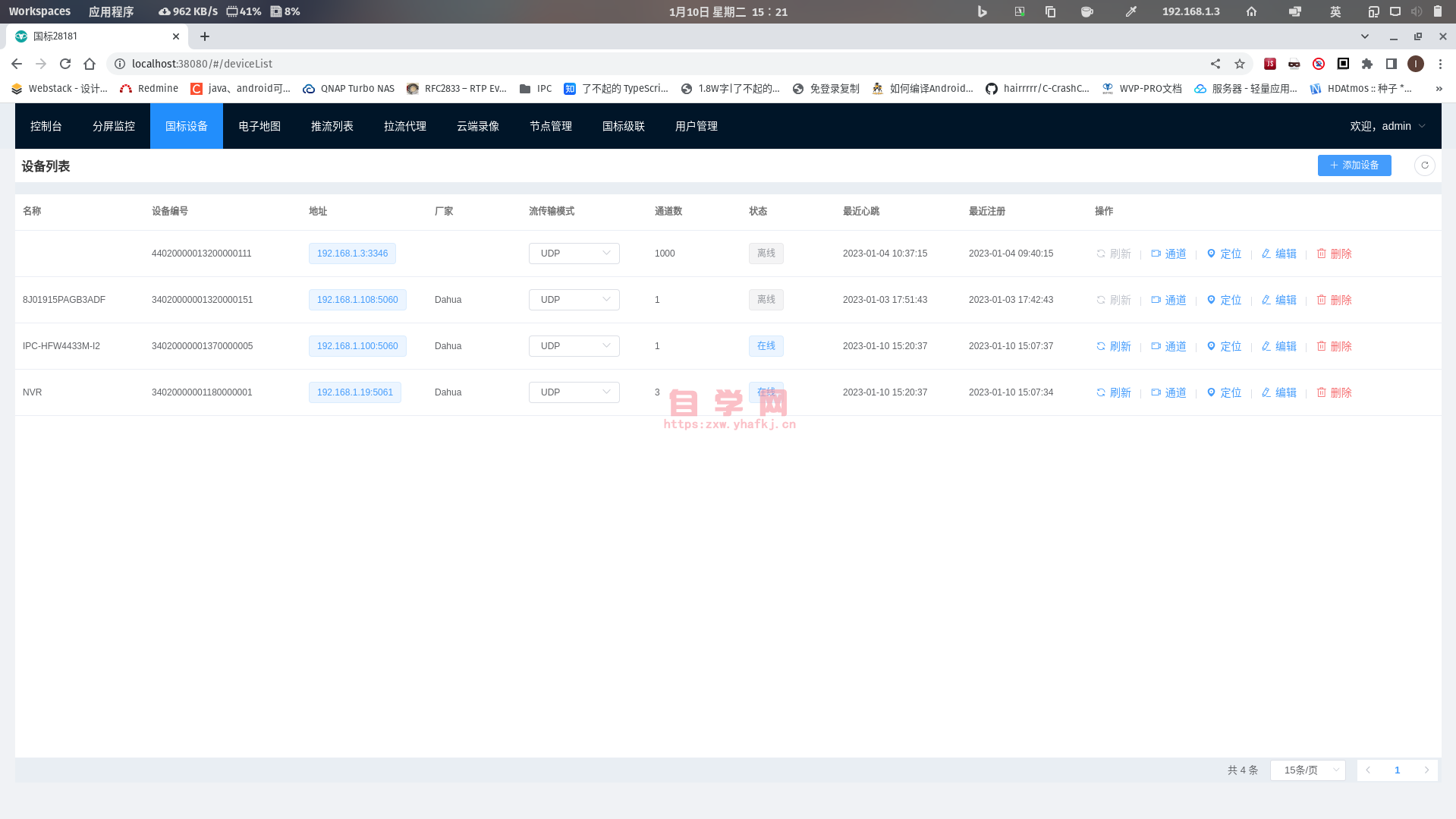Viewport: 1456px width, 819px height.
Task: Go to the 推流列表 tab
Action: (x=332, y=126)
